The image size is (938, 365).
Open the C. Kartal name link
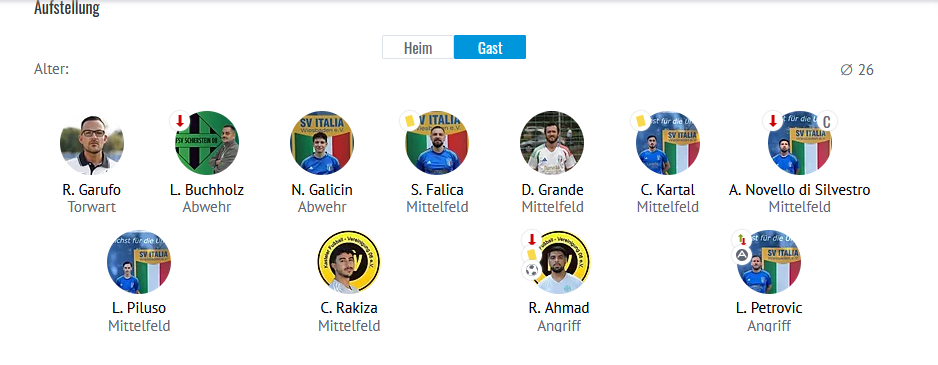tap(668, 190)
